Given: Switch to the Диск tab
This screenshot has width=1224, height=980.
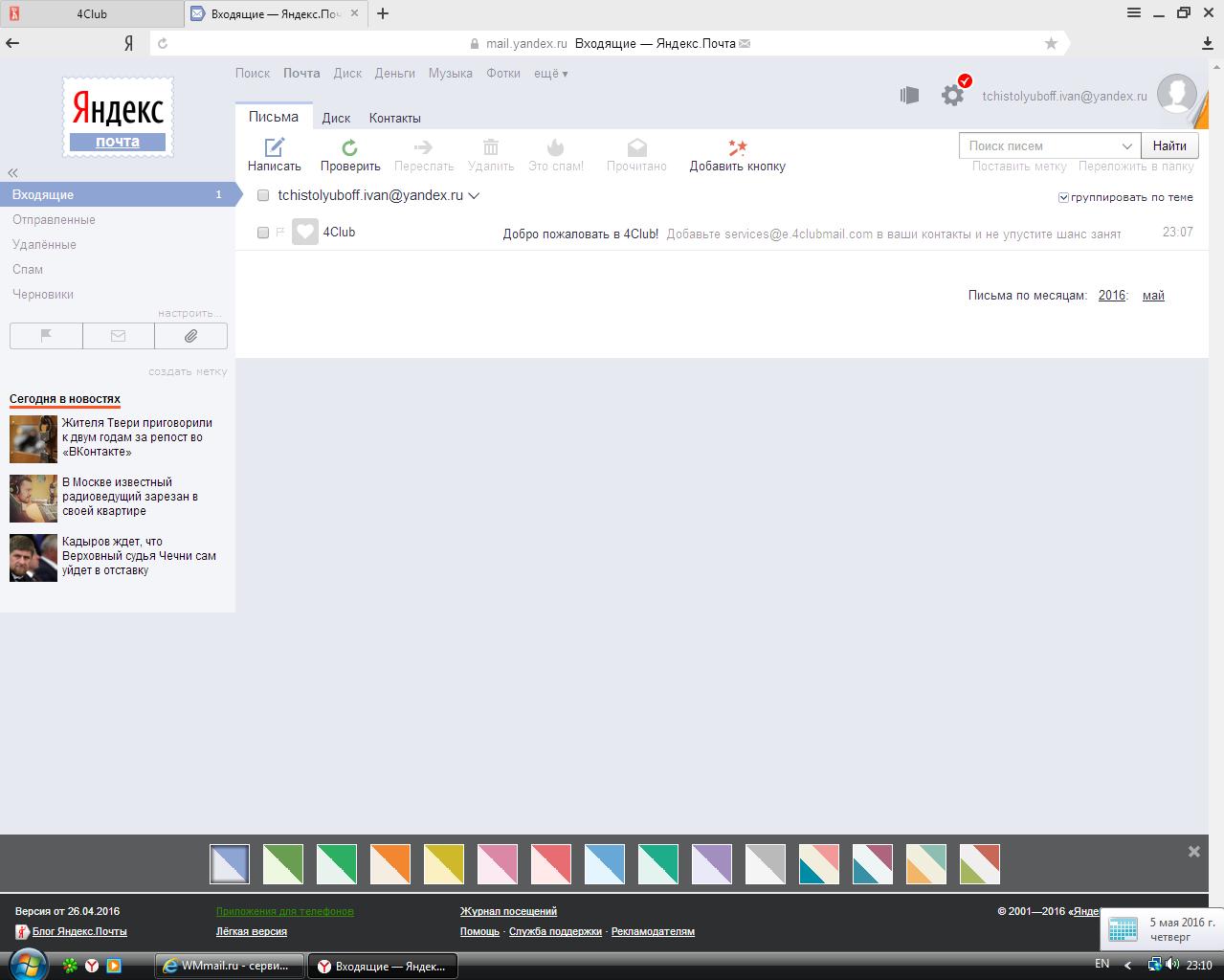Looking at the screenshot, I should 336,118.
